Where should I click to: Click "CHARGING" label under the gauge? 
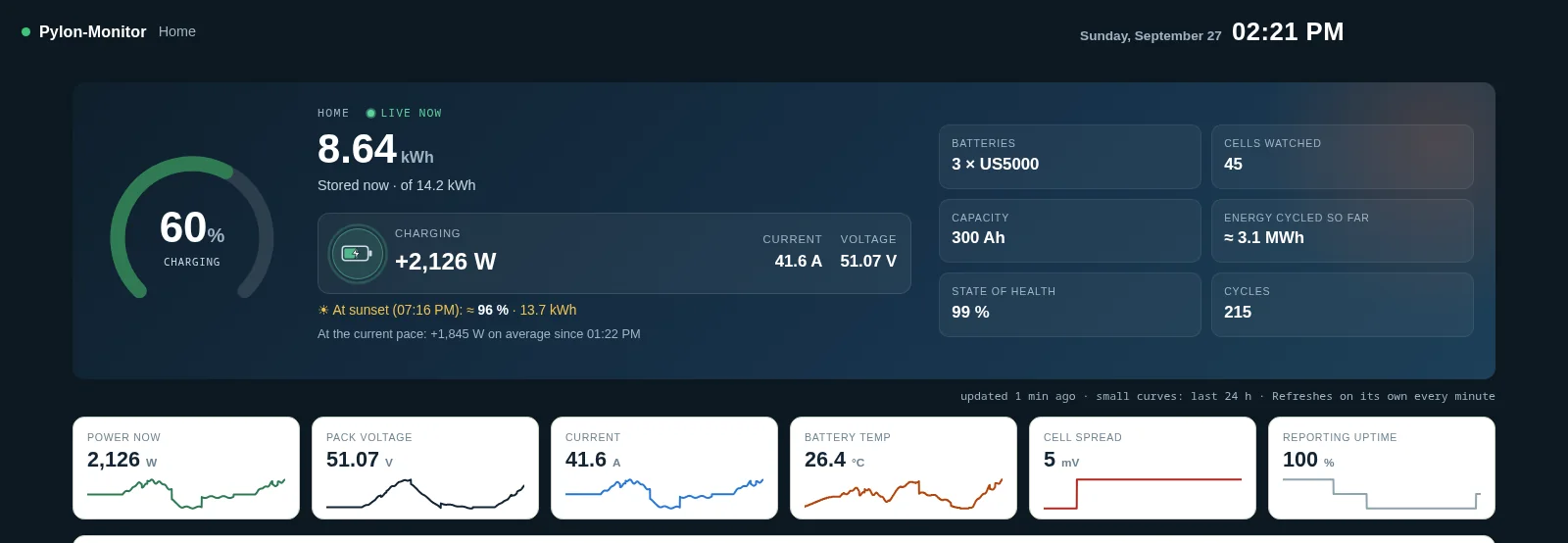pyautogui.click(x=192, y=263)
